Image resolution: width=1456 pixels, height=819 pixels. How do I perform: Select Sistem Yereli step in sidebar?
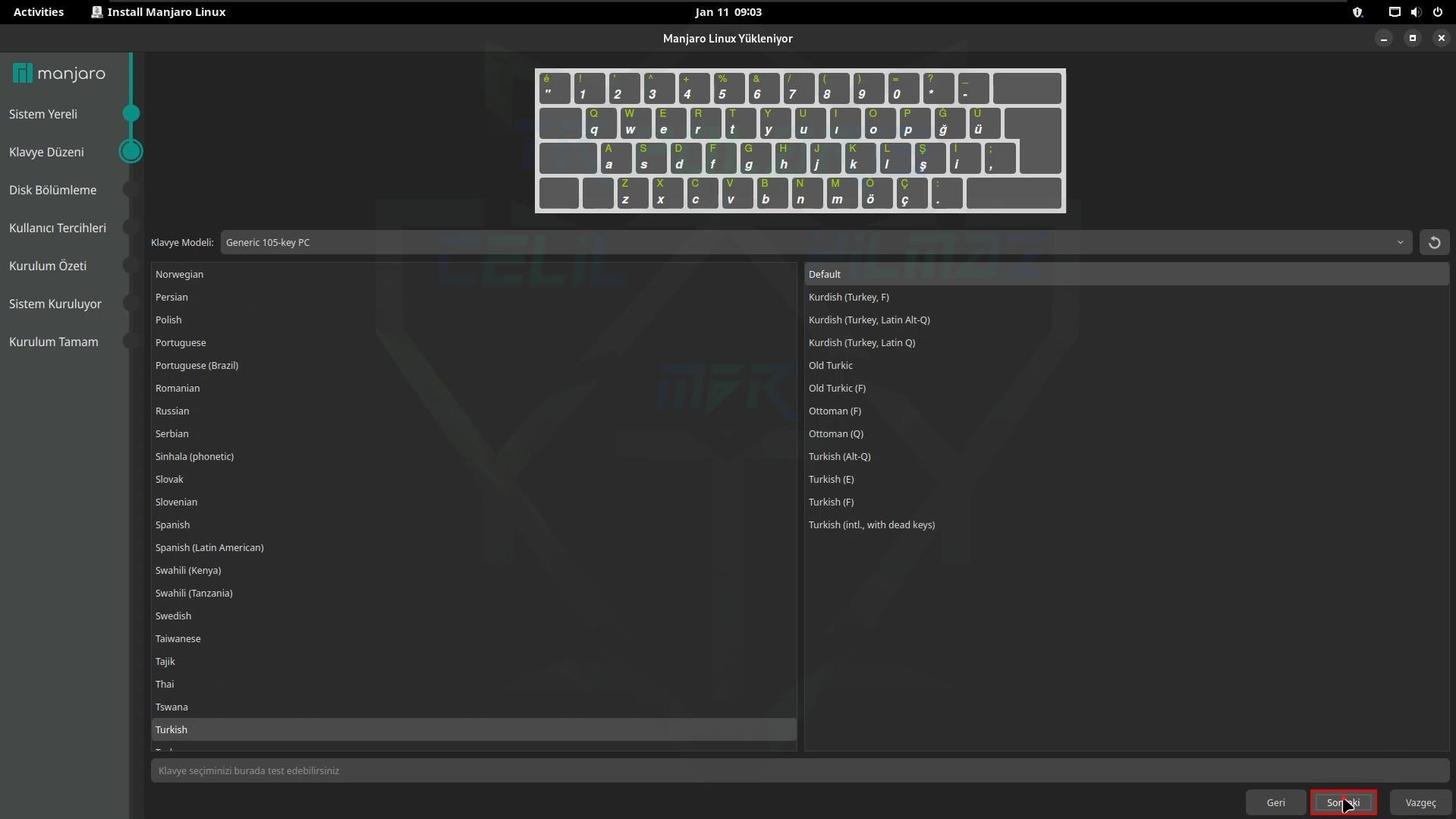[43, 114]
